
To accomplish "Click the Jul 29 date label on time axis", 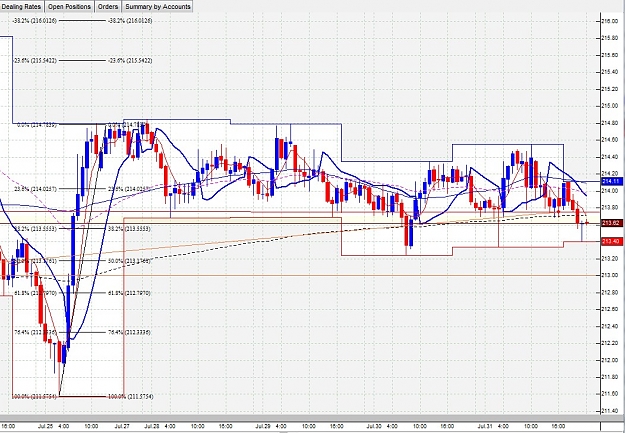I will pyautogui.click(x=263, y=426).
